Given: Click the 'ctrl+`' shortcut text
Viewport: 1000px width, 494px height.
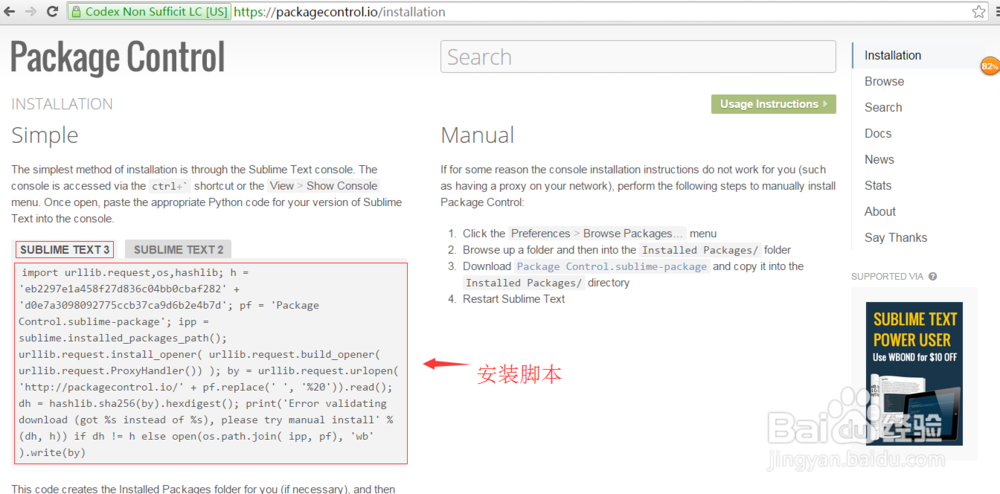Looking at the screenshot, I should pyautogui.click(x=170, y=186).
